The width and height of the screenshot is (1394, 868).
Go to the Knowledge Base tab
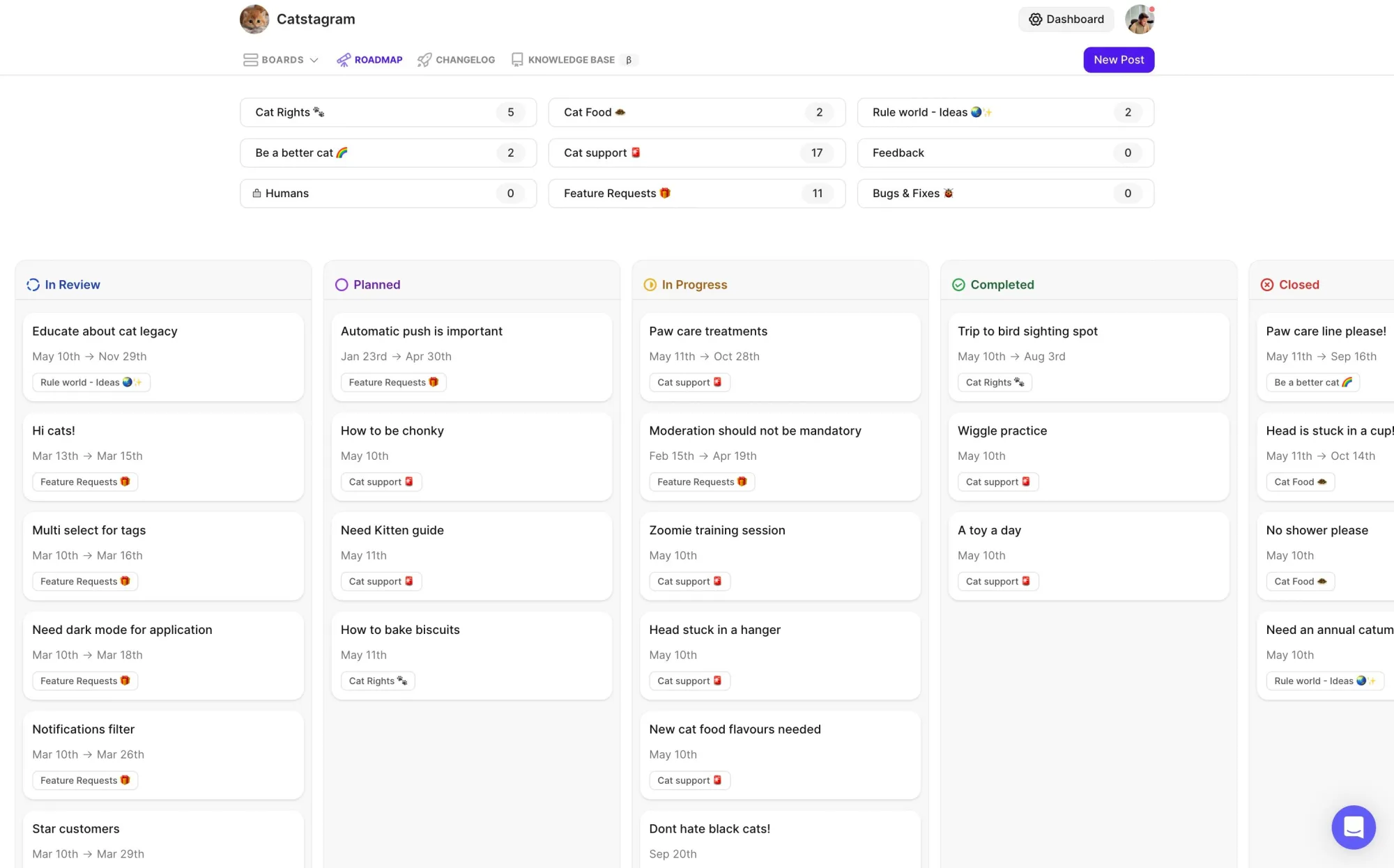pos(563,60)
